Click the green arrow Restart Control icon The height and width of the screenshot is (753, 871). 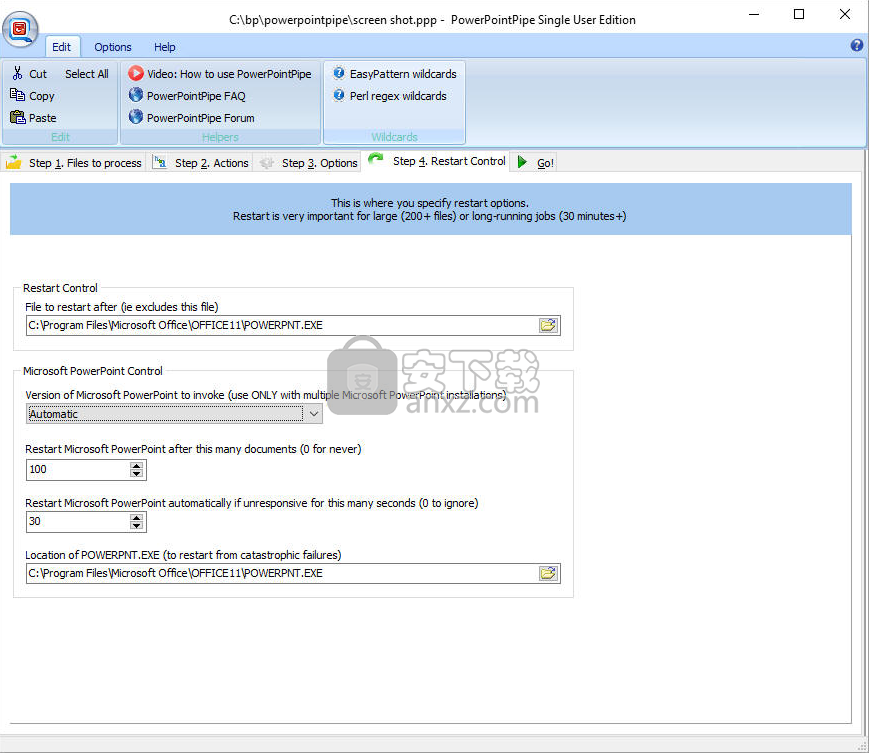point(376,160)
